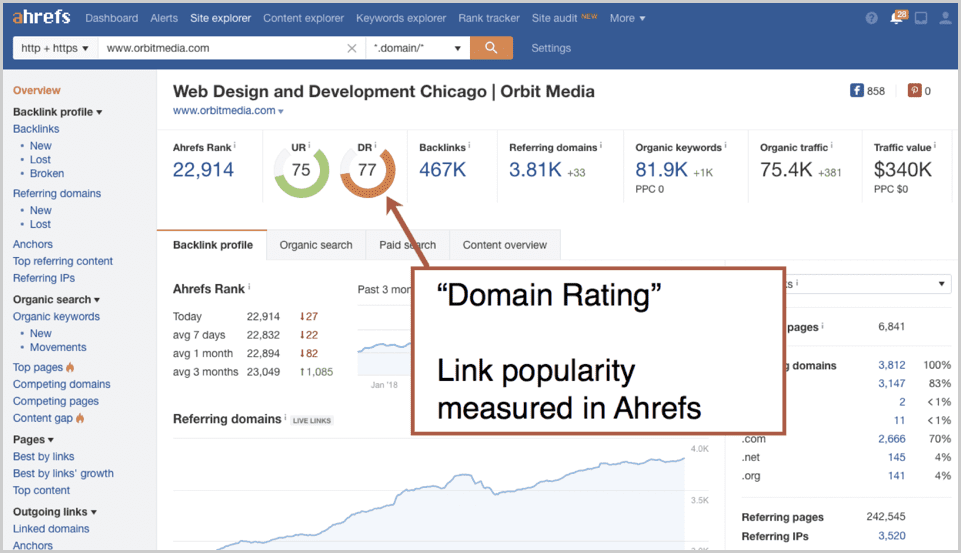This screenshot has width=961, height=553.
Task: Go to Dashboard in top navigation
Action: click(x=112, y=18)
